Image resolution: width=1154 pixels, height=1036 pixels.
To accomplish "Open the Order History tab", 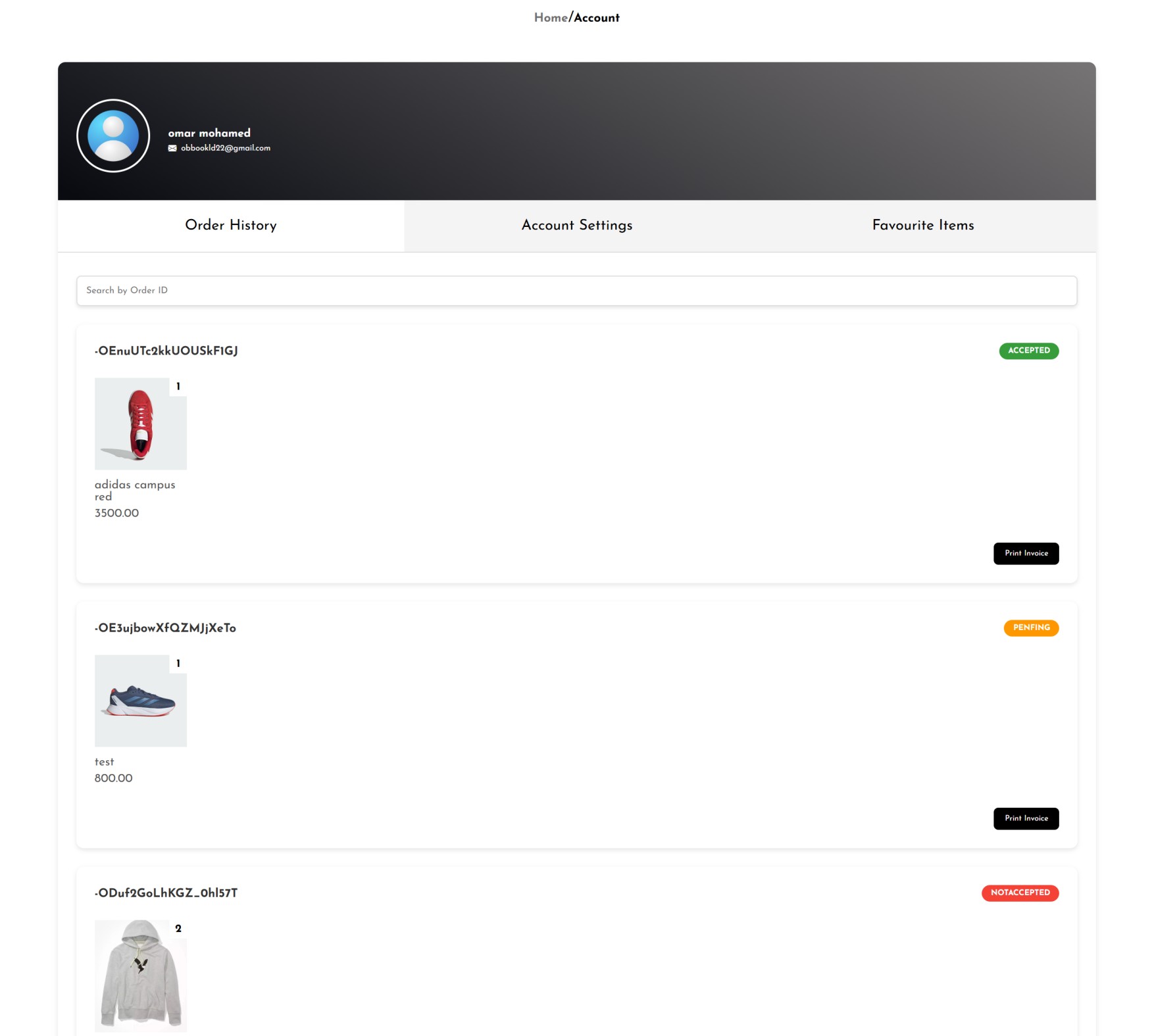I will tap(231, 226).
